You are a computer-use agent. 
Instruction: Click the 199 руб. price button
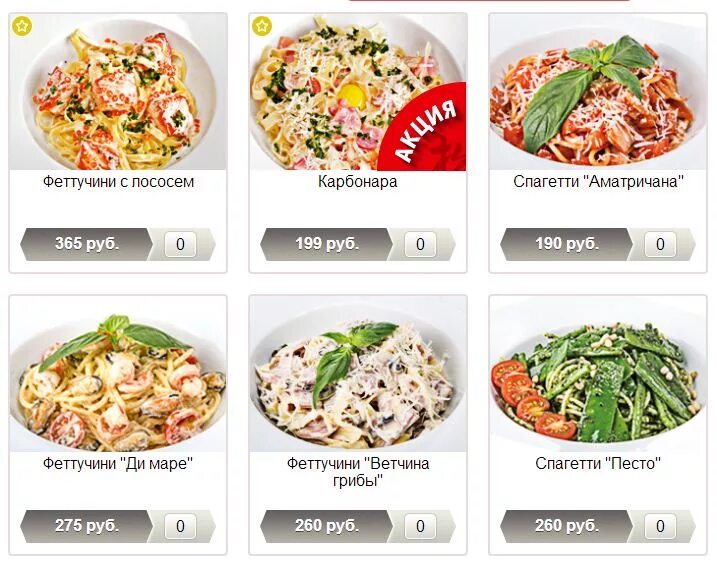pyautogui.click(x=327, y=244)
